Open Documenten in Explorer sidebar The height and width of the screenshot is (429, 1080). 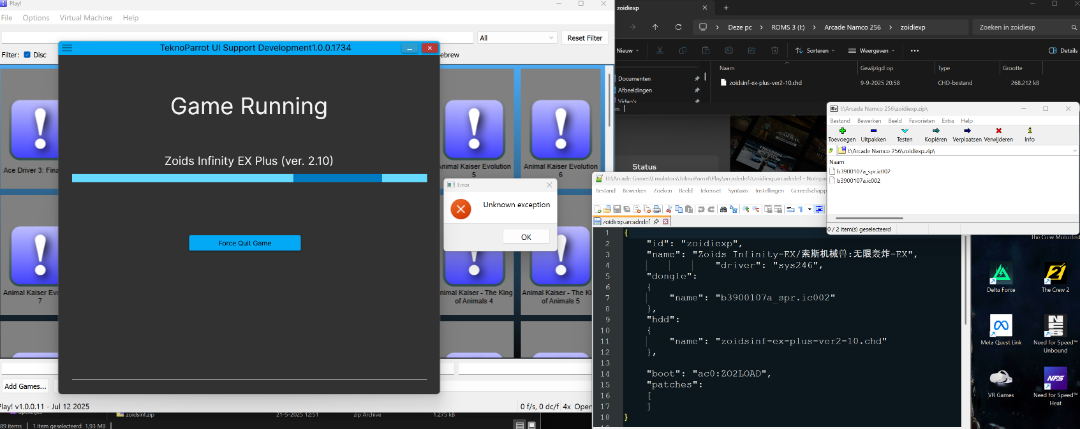[x=632, y=79]
